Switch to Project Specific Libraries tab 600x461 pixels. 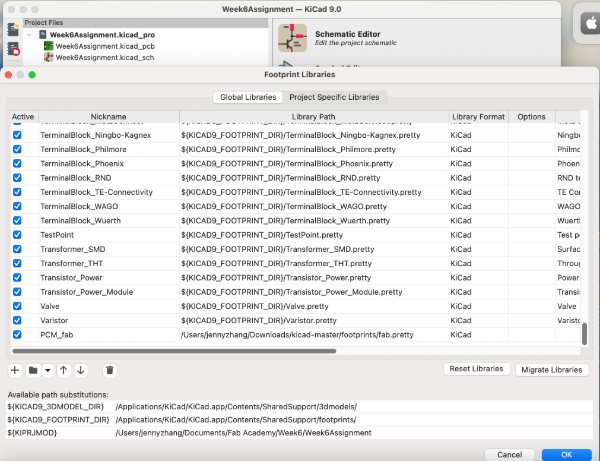(334, 97)
